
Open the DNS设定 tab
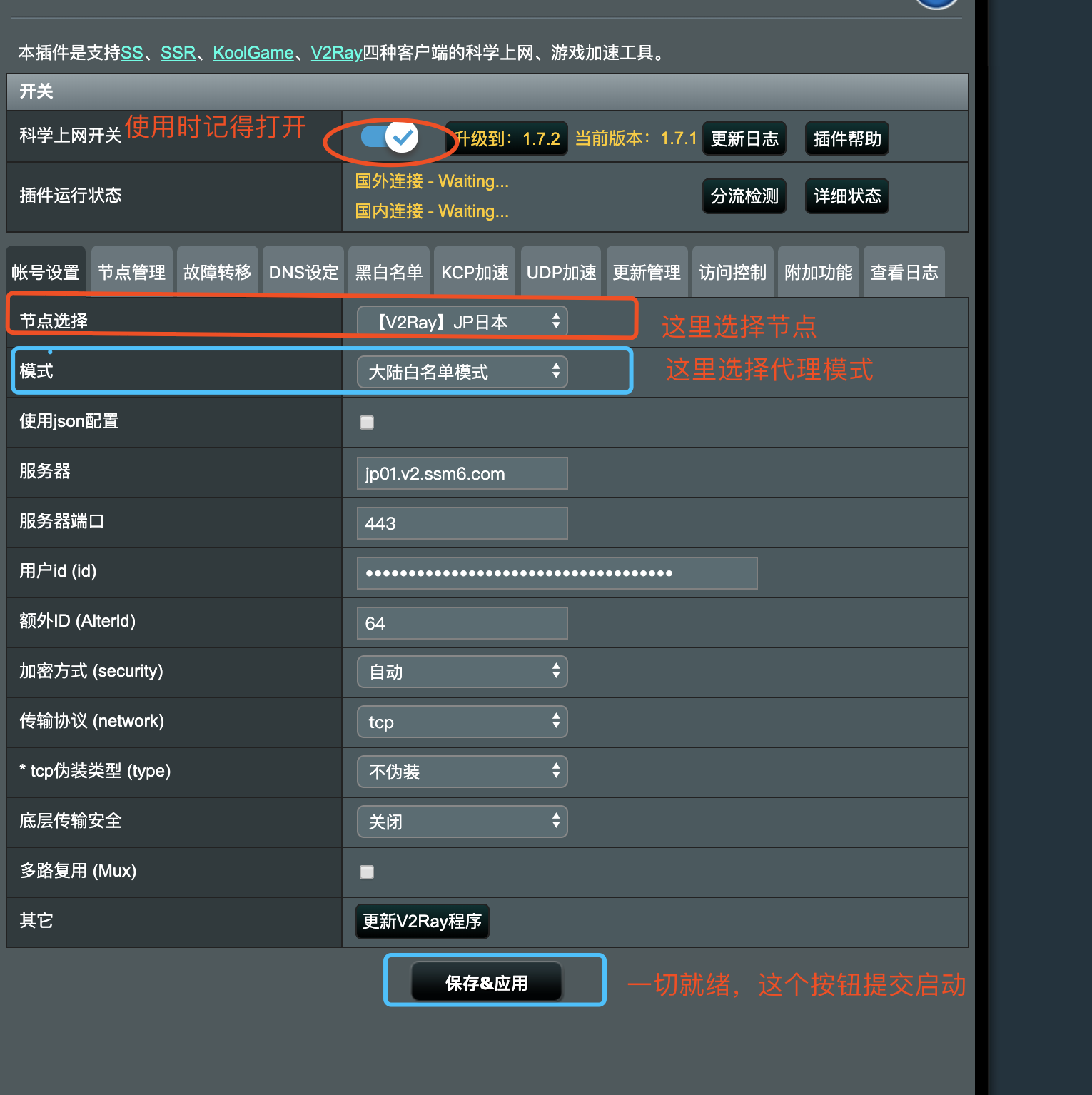303,272
